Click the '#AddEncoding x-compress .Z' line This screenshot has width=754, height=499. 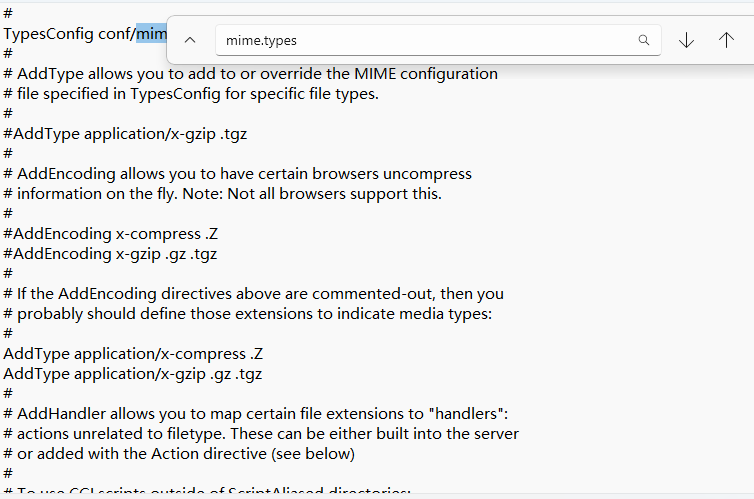[111, 234]
